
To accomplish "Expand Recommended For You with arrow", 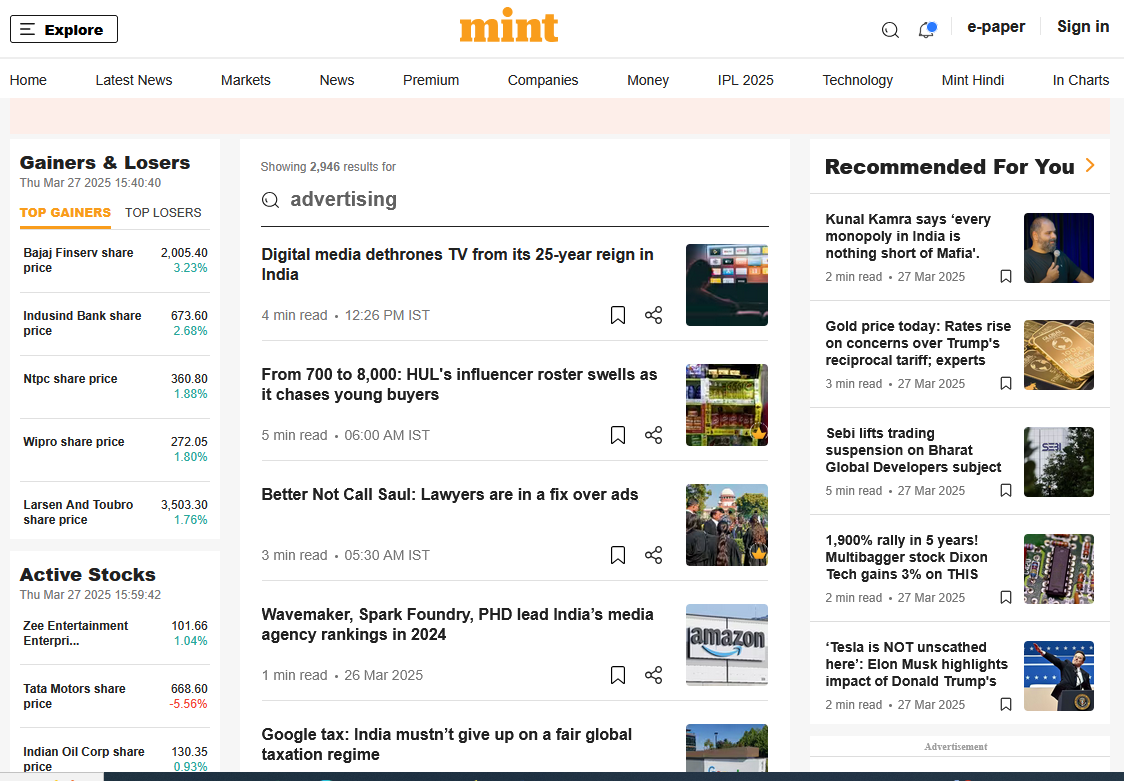I will click(x=1090, y=166).
